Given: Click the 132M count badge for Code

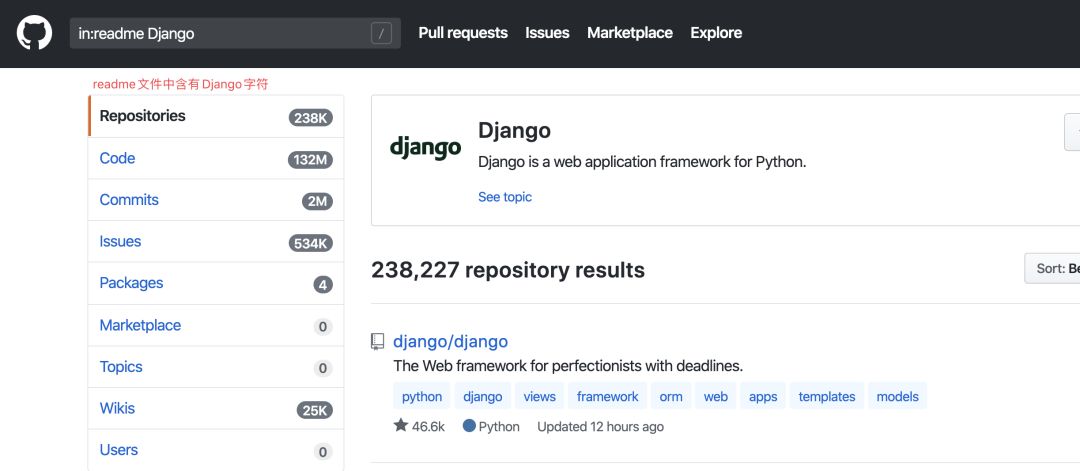Looking at the screenshot, I should click(311, 160).
